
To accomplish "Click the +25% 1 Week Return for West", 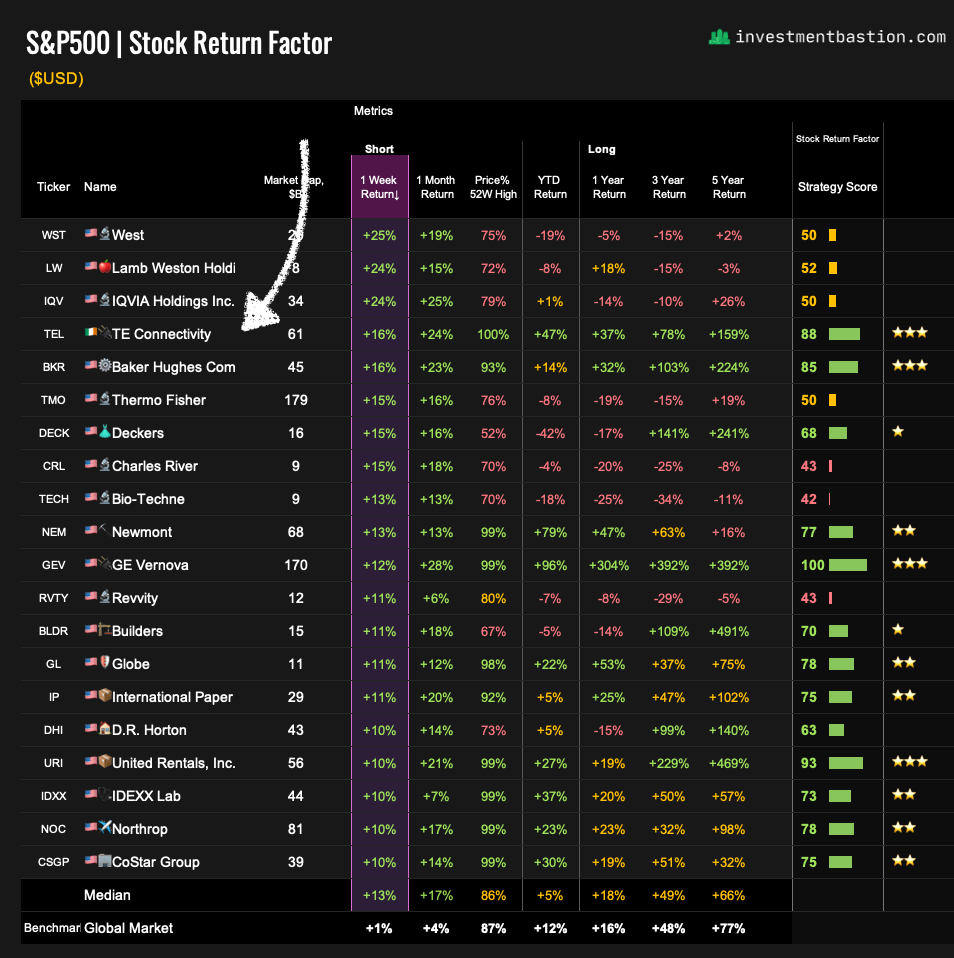I will 380,235.
